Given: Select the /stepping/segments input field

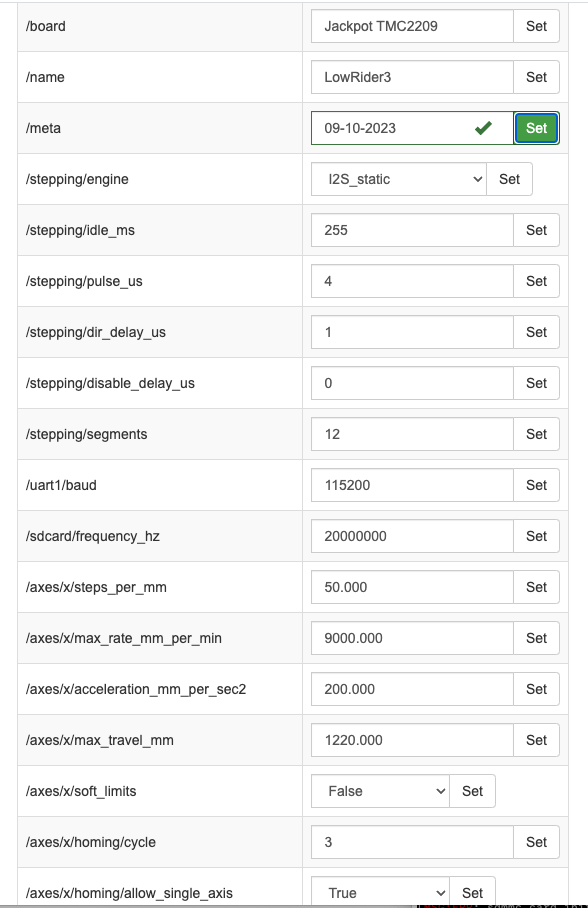Looking at the screenshot, I should click(412, 434).
